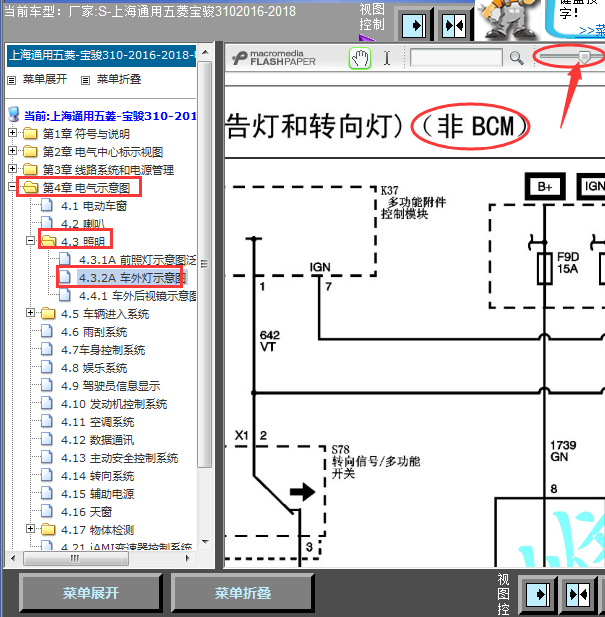Select 第2章 电气中心标示视图 tree item
605x617 pixels.
103,152
